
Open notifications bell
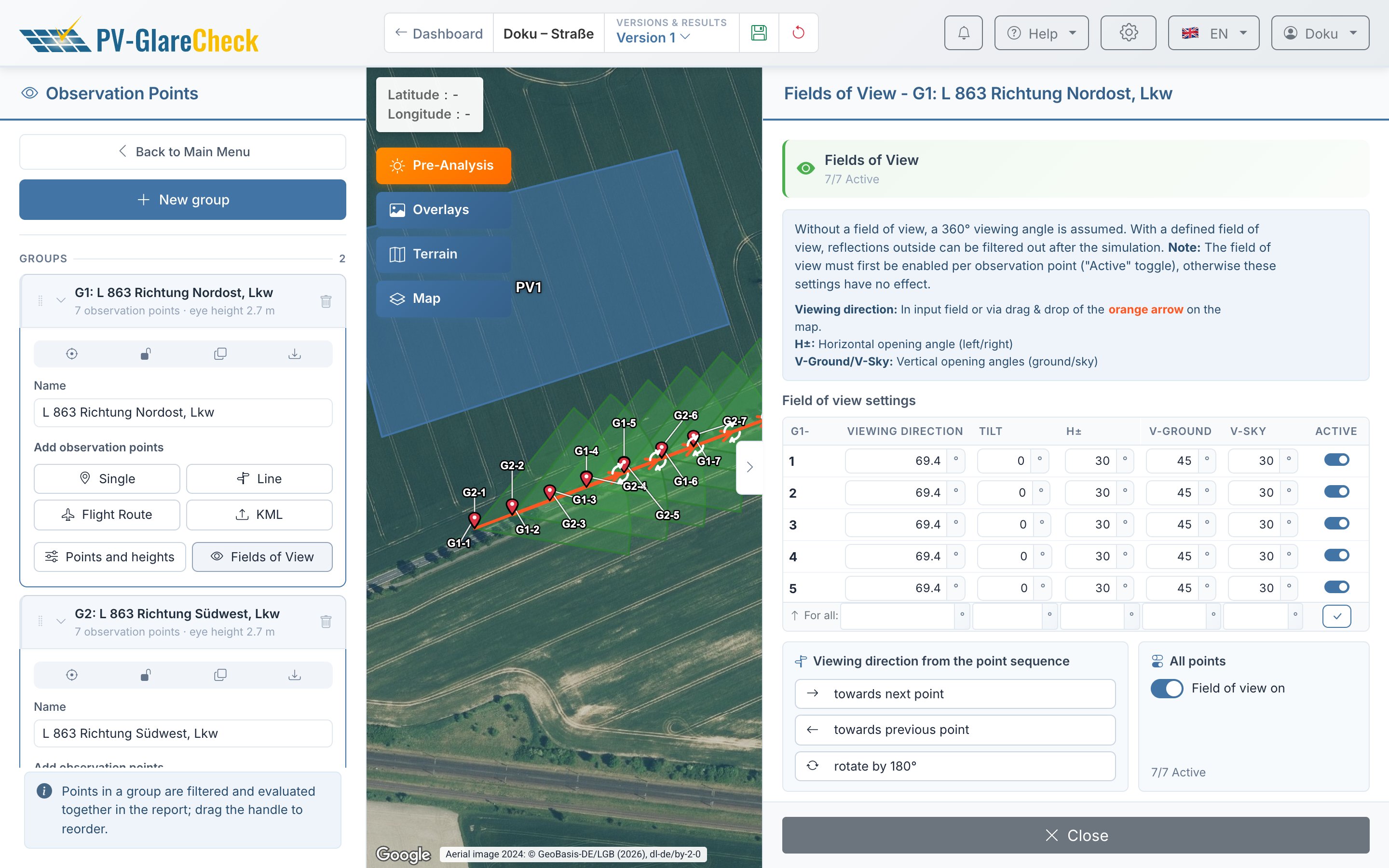963,33
